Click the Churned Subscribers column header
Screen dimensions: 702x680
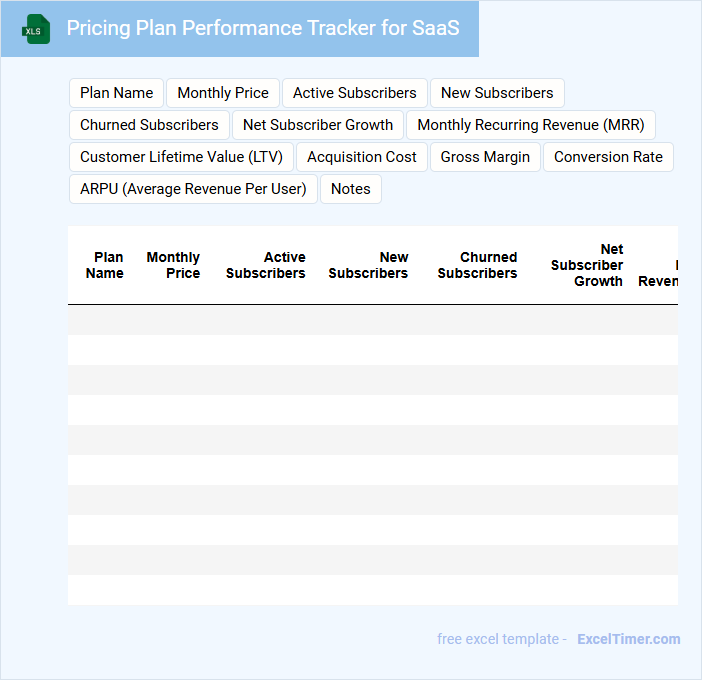(478, 265)
